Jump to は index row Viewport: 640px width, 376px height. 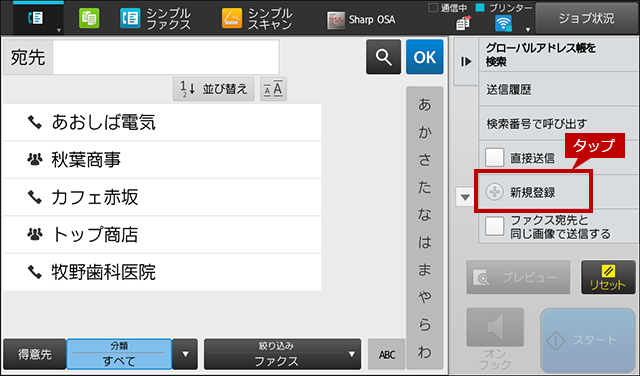pos(424,242)
